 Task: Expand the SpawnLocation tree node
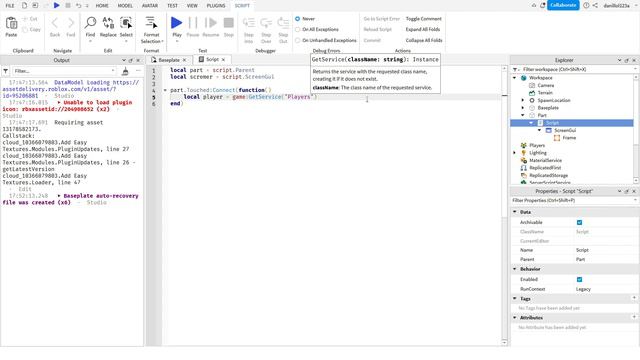pos(523,100)
